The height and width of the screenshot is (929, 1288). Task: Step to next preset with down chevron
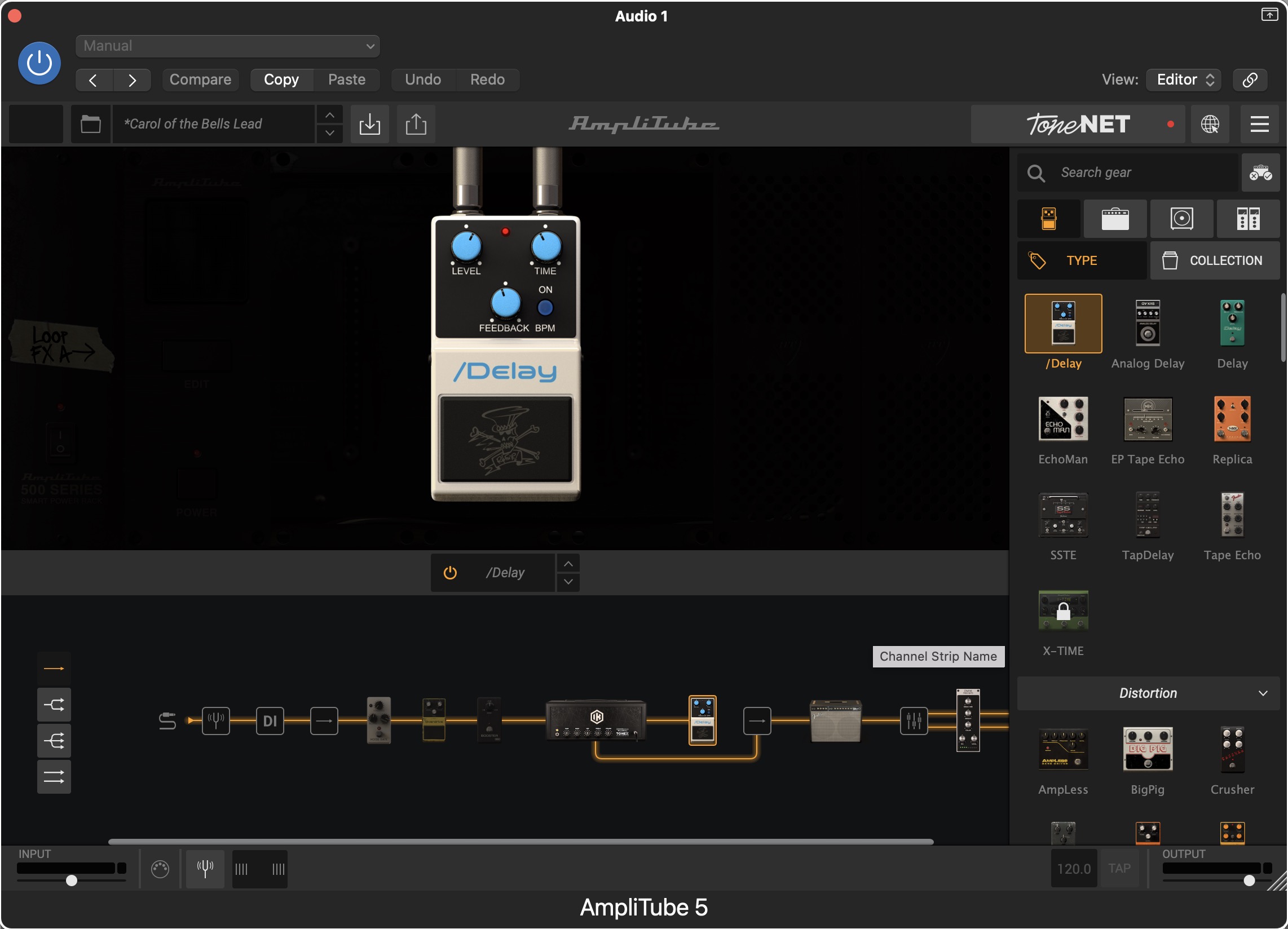(x=329, y=133)
